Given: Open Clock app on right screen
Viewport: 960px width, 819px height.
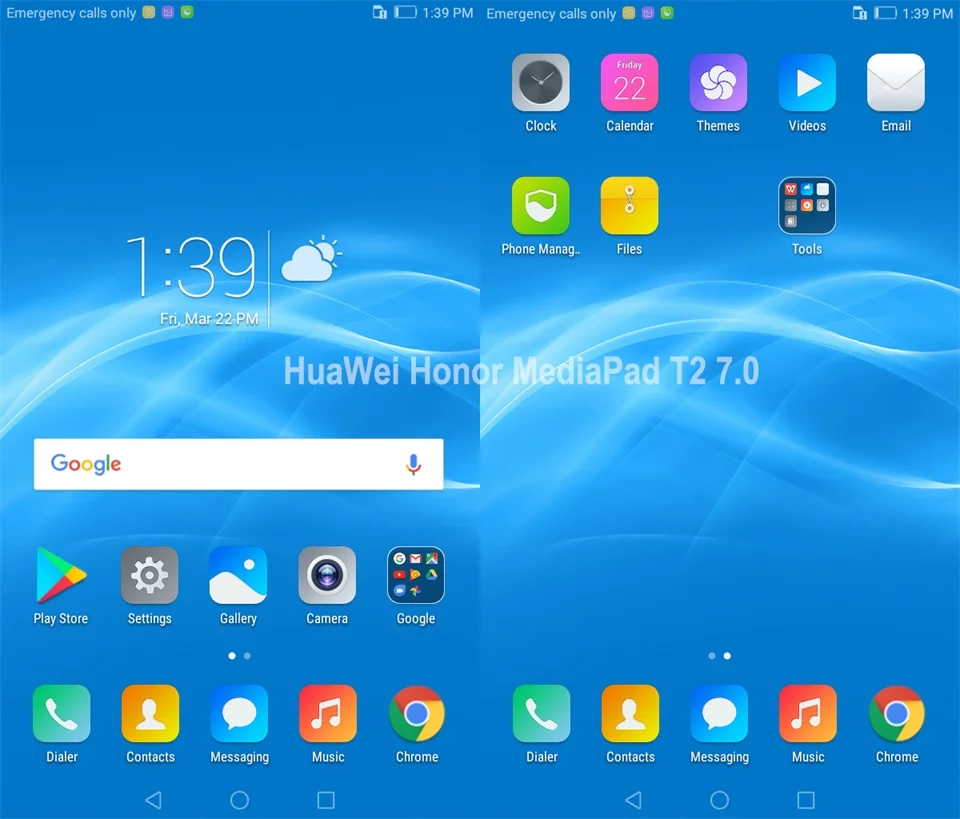Looking at the screenshot, I should click(541, 83).
